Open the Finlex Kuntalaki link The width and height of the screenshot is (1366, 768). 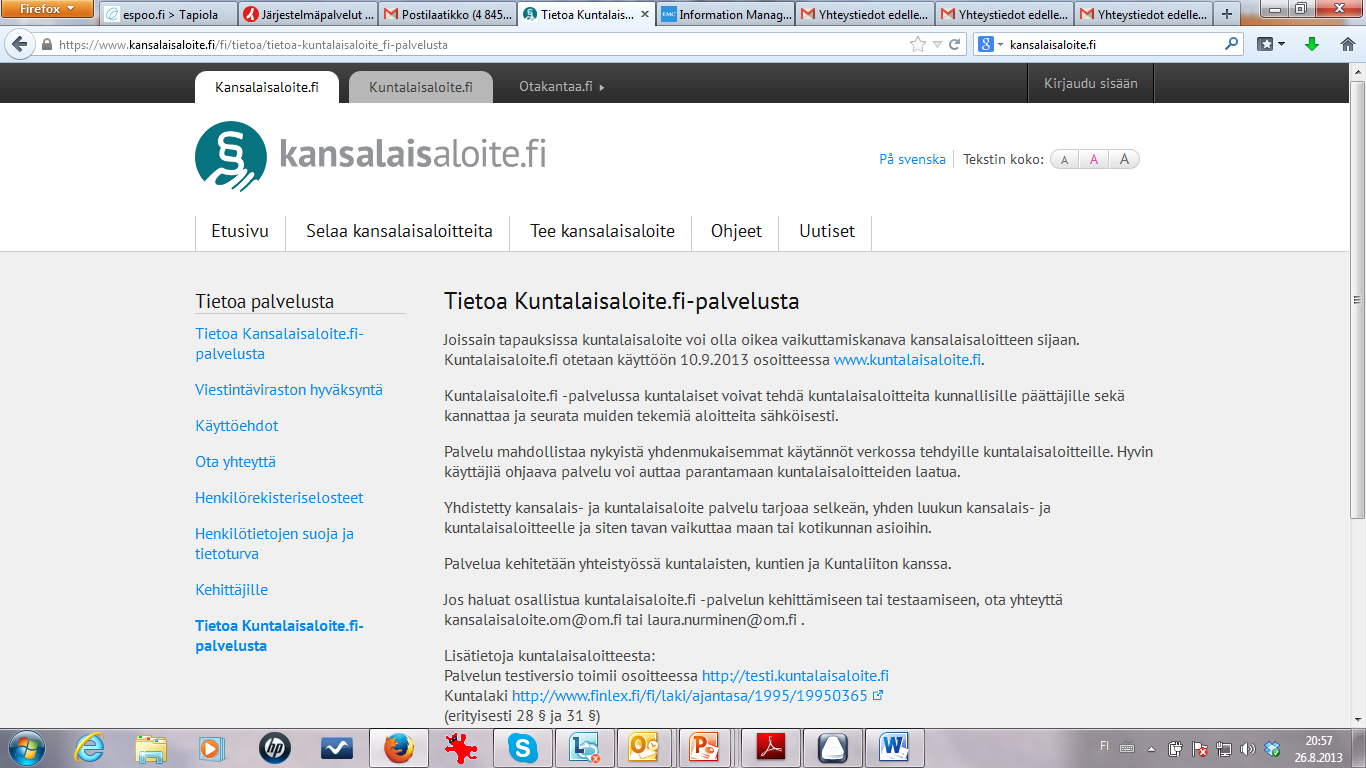[690, 696]
